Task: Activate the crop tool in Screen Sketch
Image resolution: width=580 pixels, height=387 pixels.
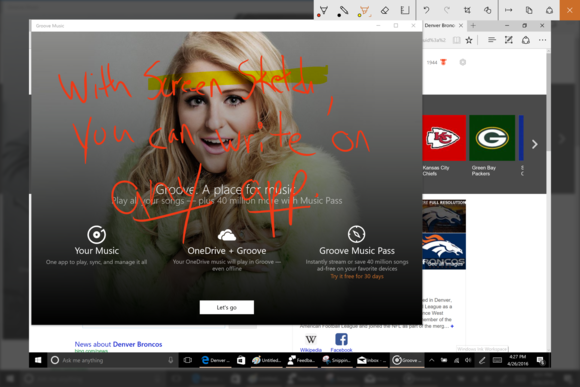Action: tap(467, 10)
